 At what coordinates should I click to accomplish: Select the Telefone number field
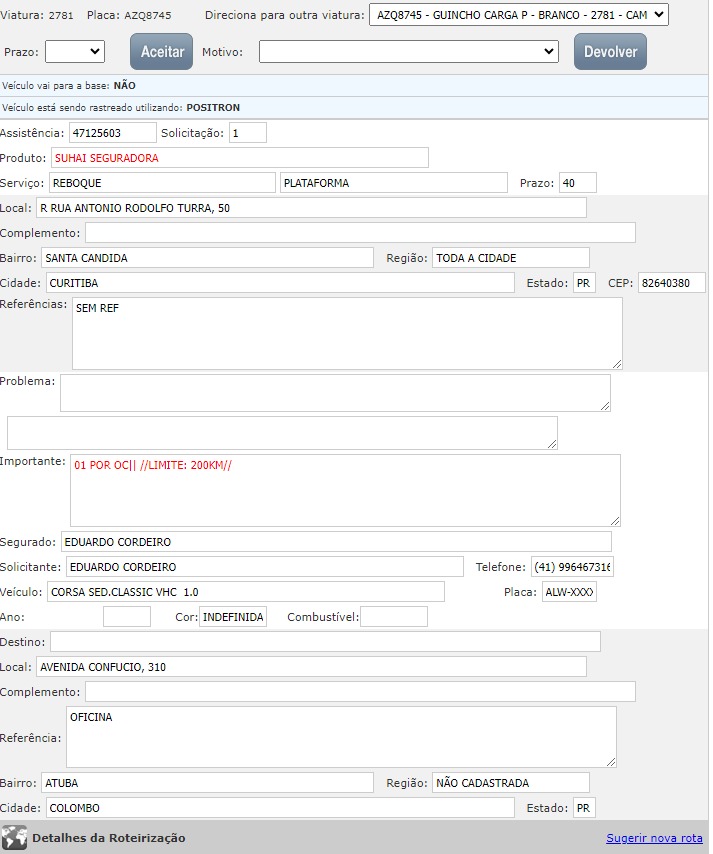pyautogui.click(x=572, y=567)
